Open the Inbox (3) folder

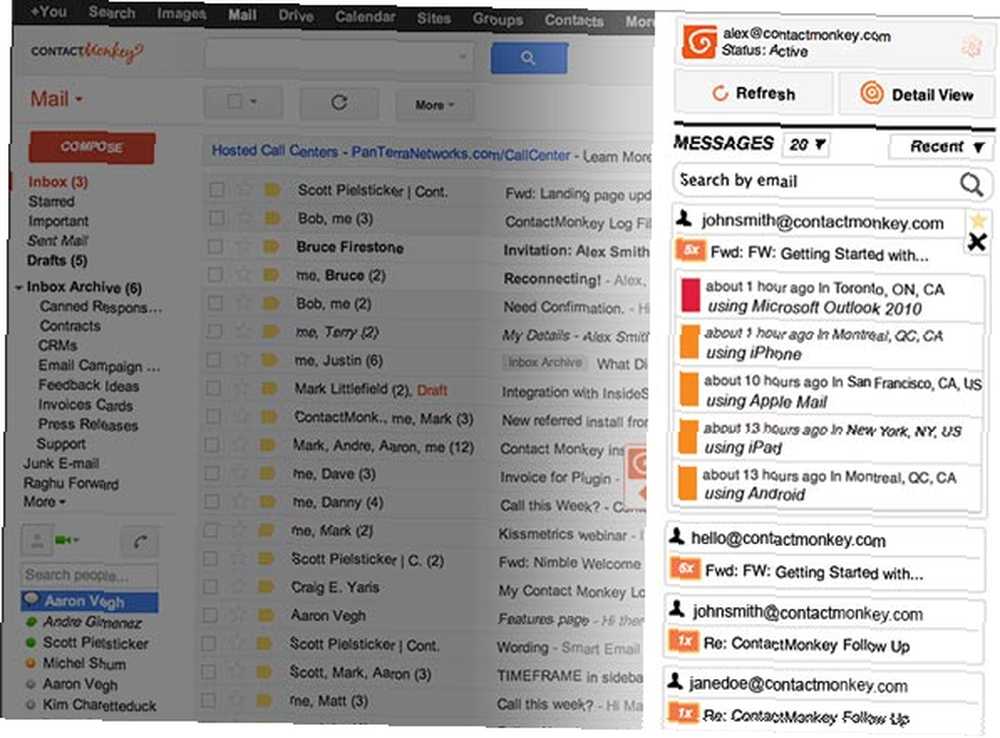(x=58, y=182)
